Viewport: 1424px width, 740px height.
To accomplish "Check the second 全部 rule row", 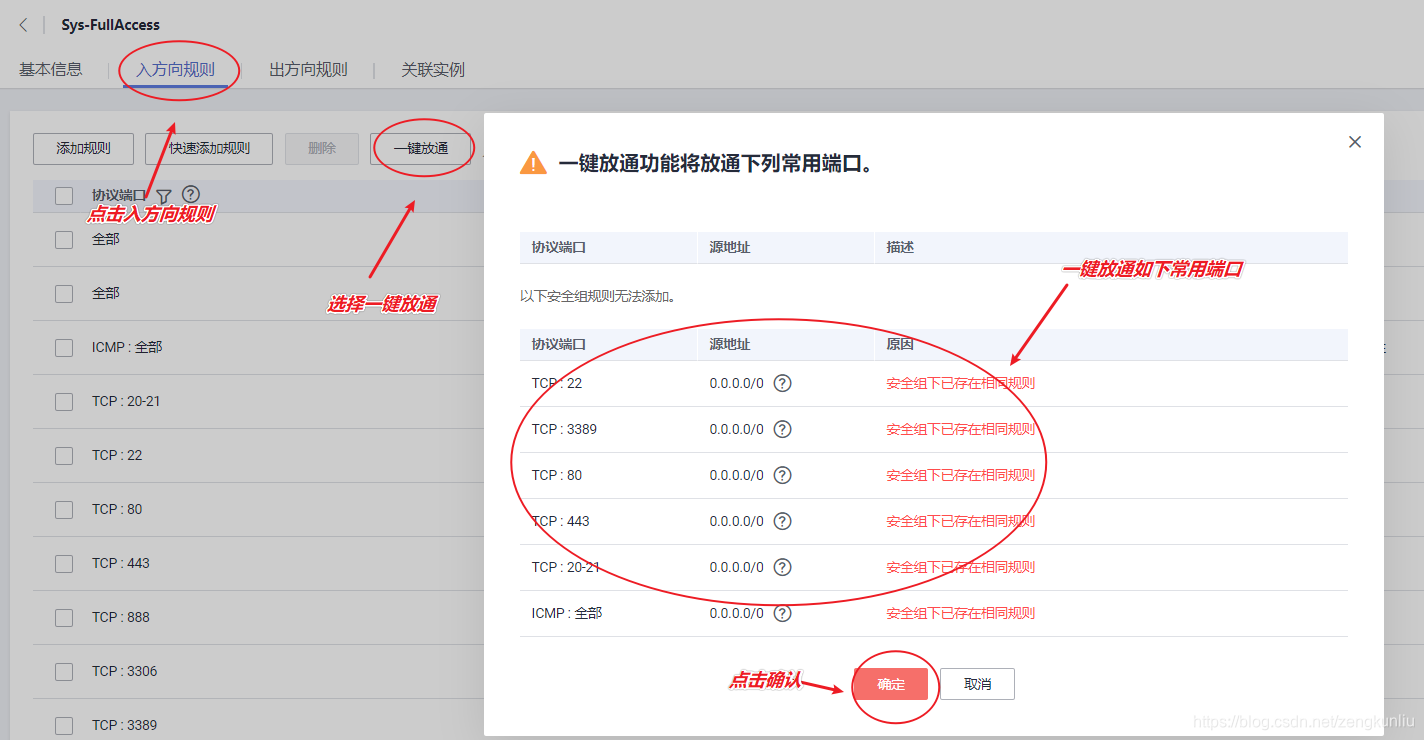I will 64,294.
